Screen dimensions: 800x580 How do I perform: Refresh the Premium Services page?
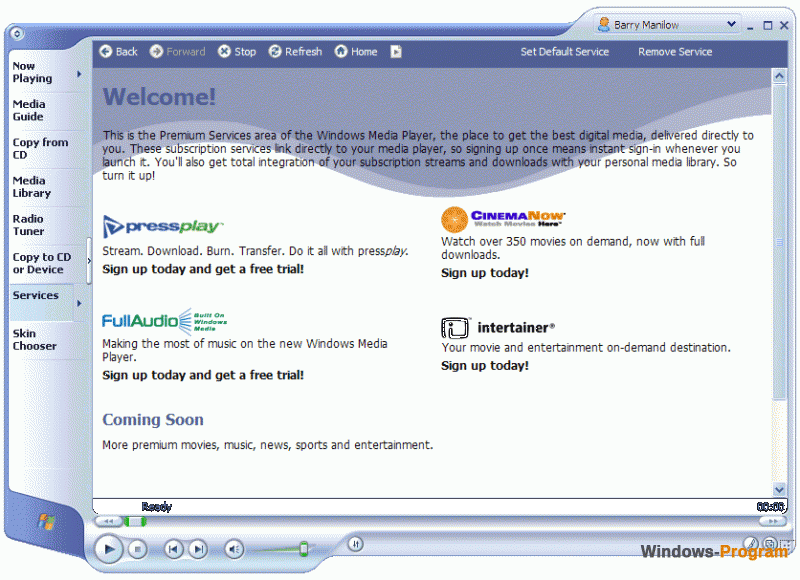pos(295,52)
